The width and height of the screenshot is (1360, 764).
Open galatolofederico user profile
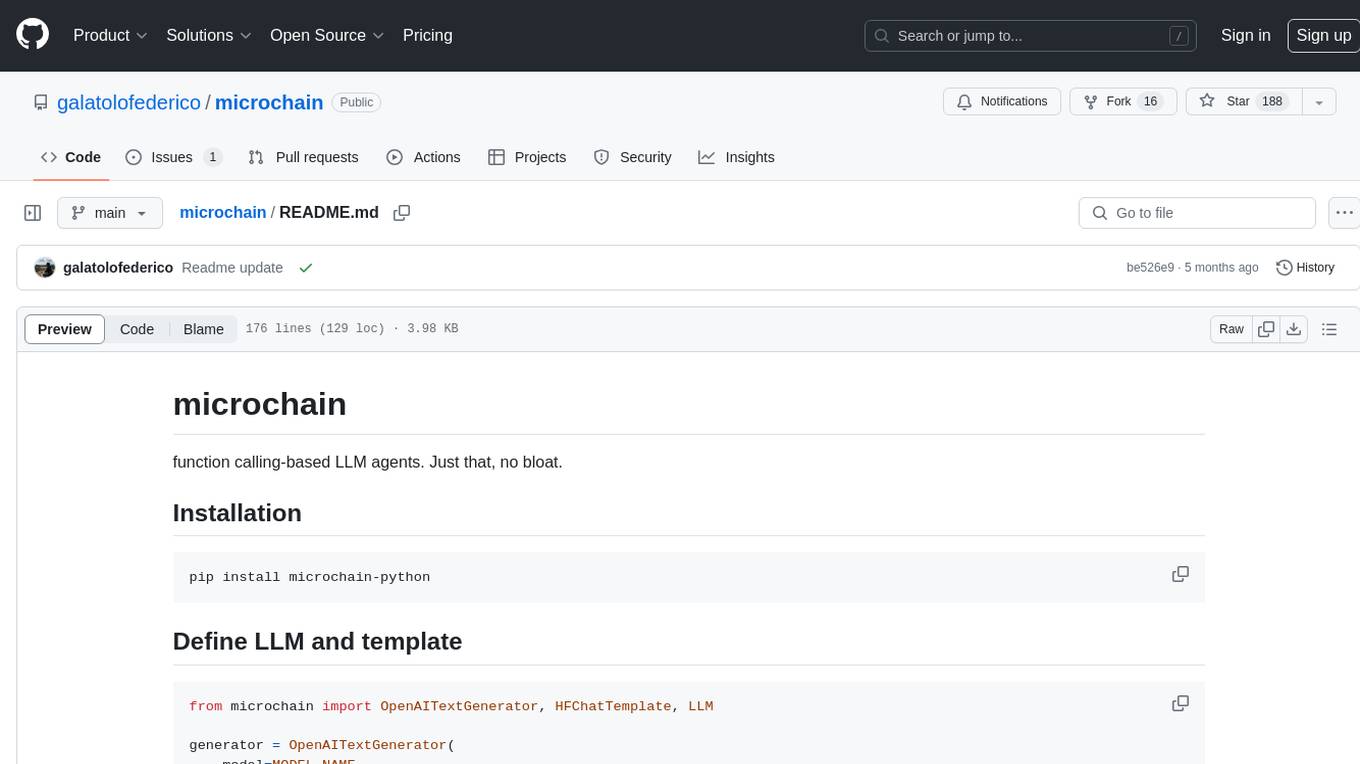(128, 102)
